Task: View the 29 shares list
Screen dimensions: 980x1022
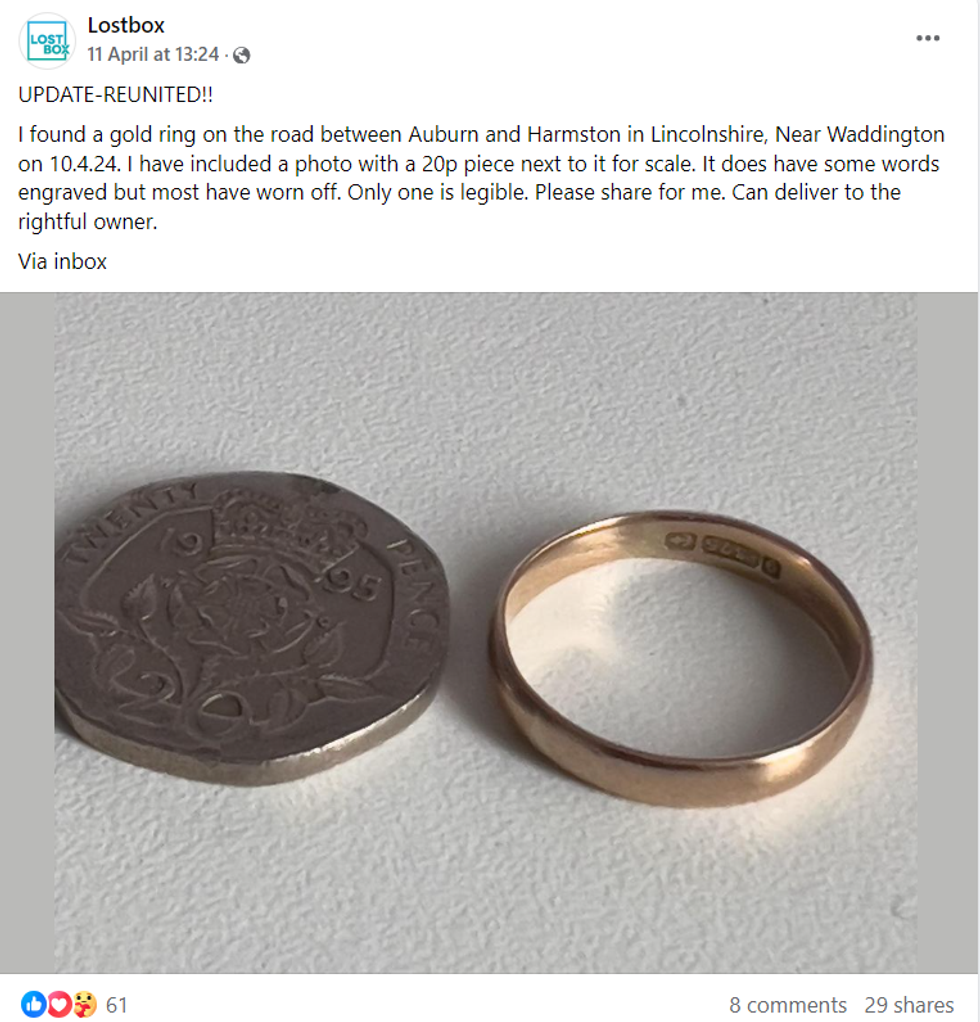Action: coord(909,1004)
